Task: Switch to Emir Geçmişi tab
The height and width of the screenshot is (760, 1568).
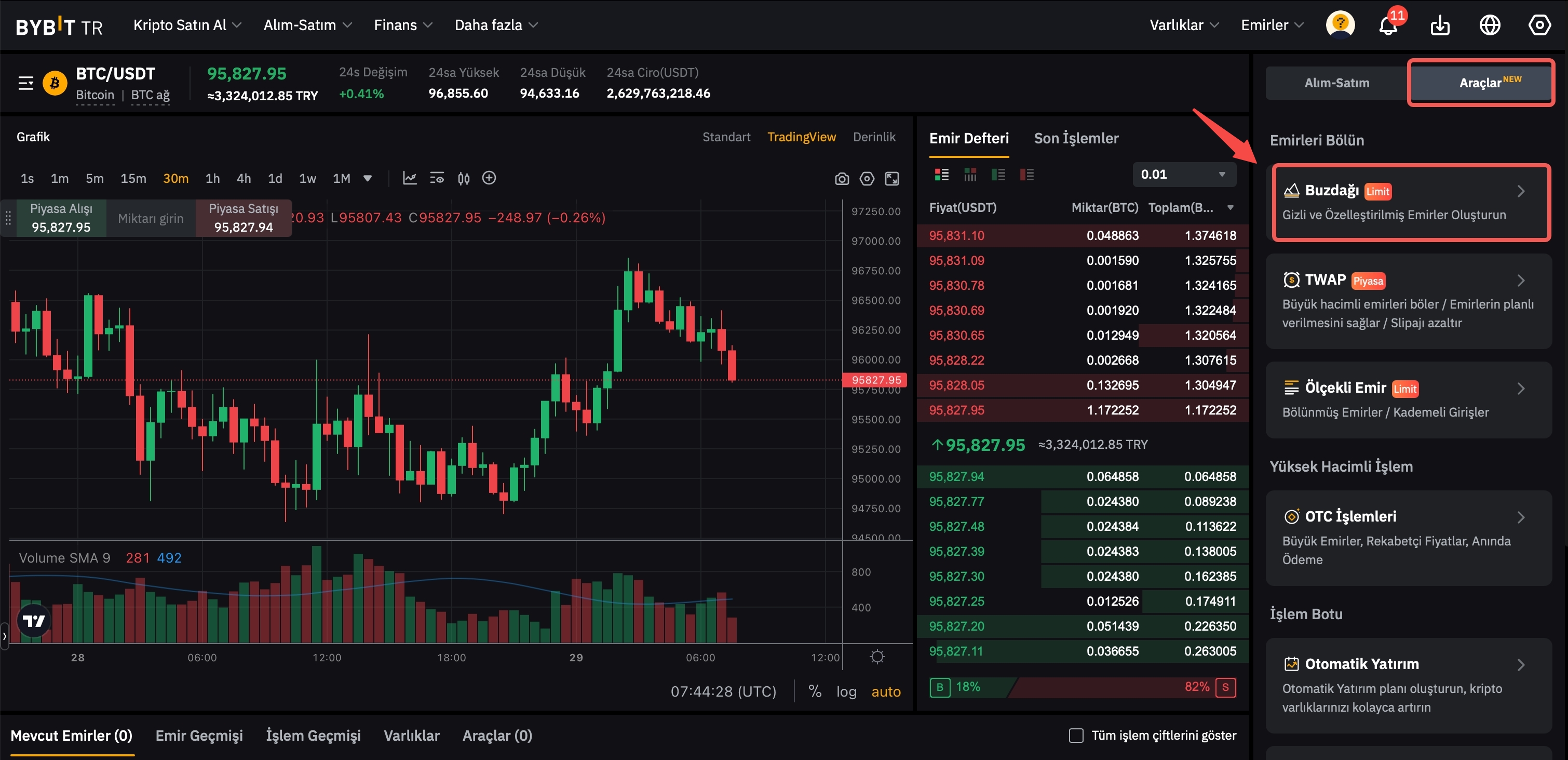Action: (x=199, y=735)
